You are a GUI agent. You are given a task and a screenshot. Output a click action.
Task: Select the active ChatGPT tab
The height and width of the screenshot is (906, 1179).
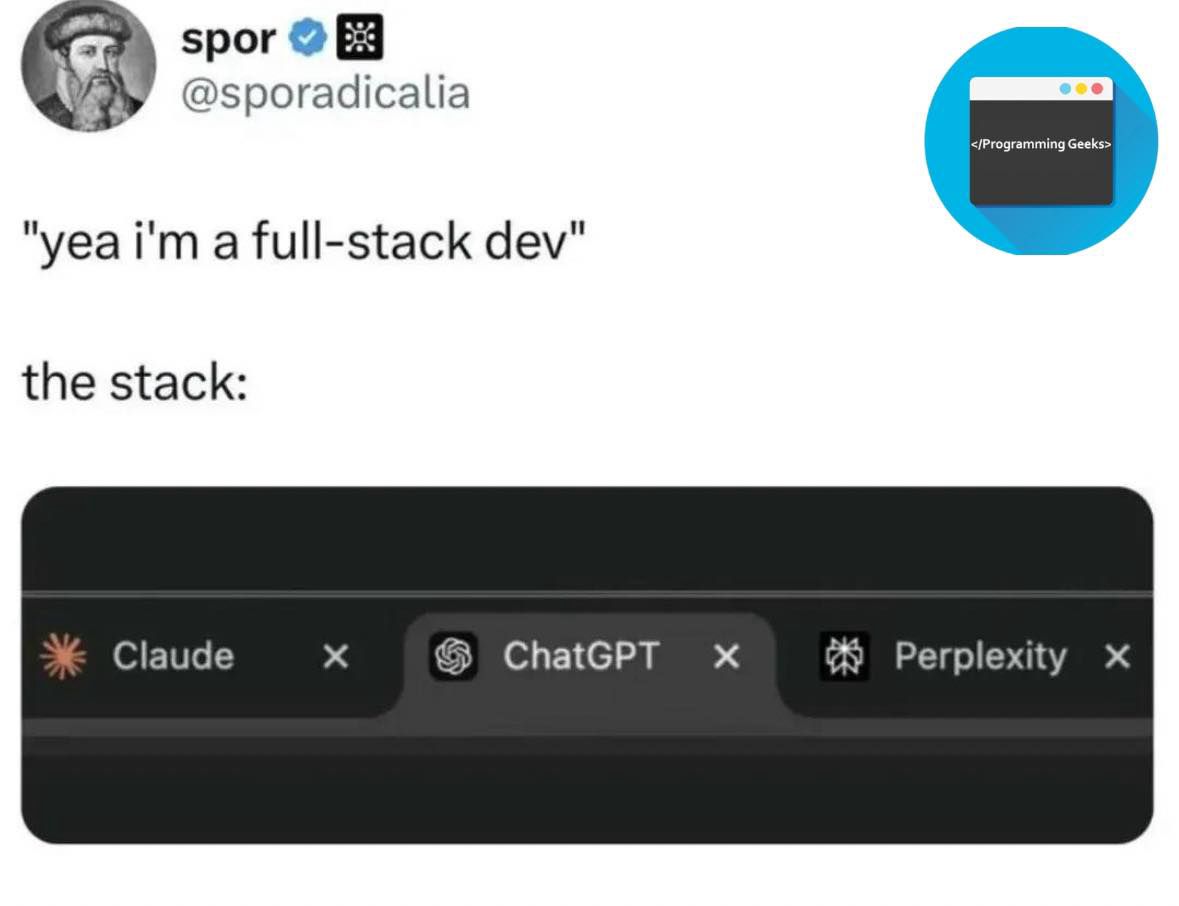[583, 657]
